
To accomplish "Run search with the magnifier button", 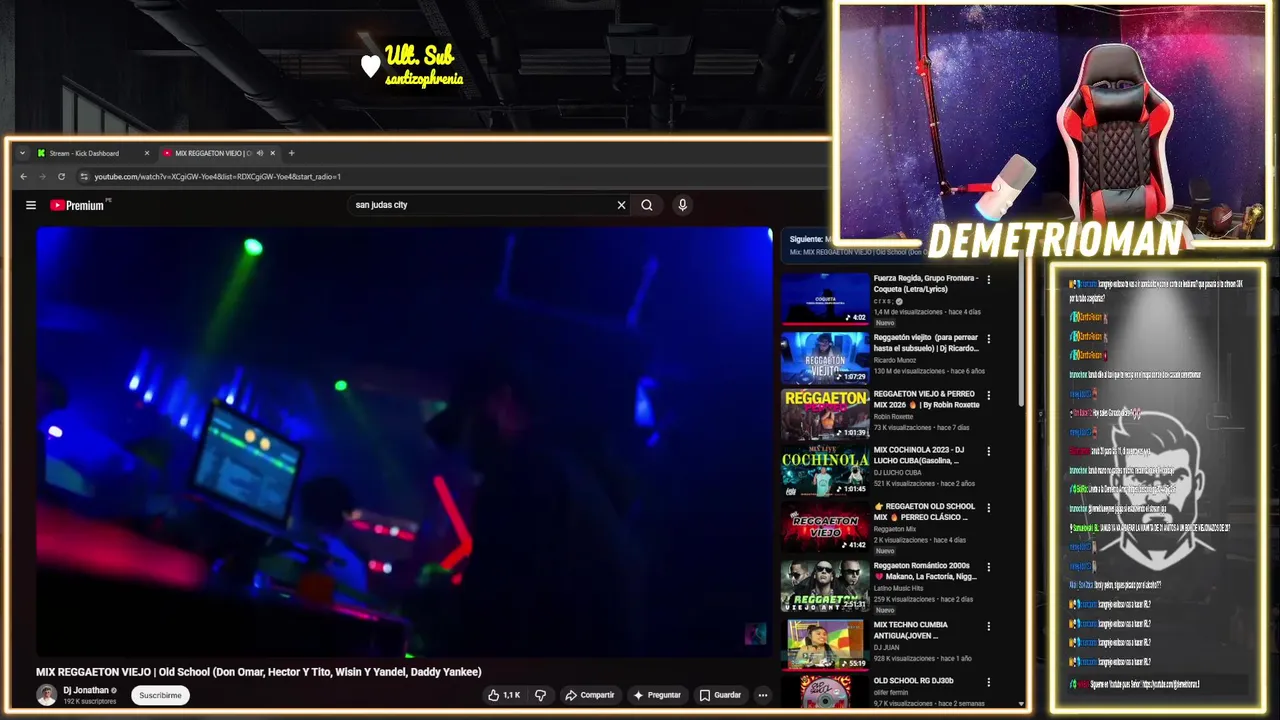I will pyautogui.click(x=647, y=205).
